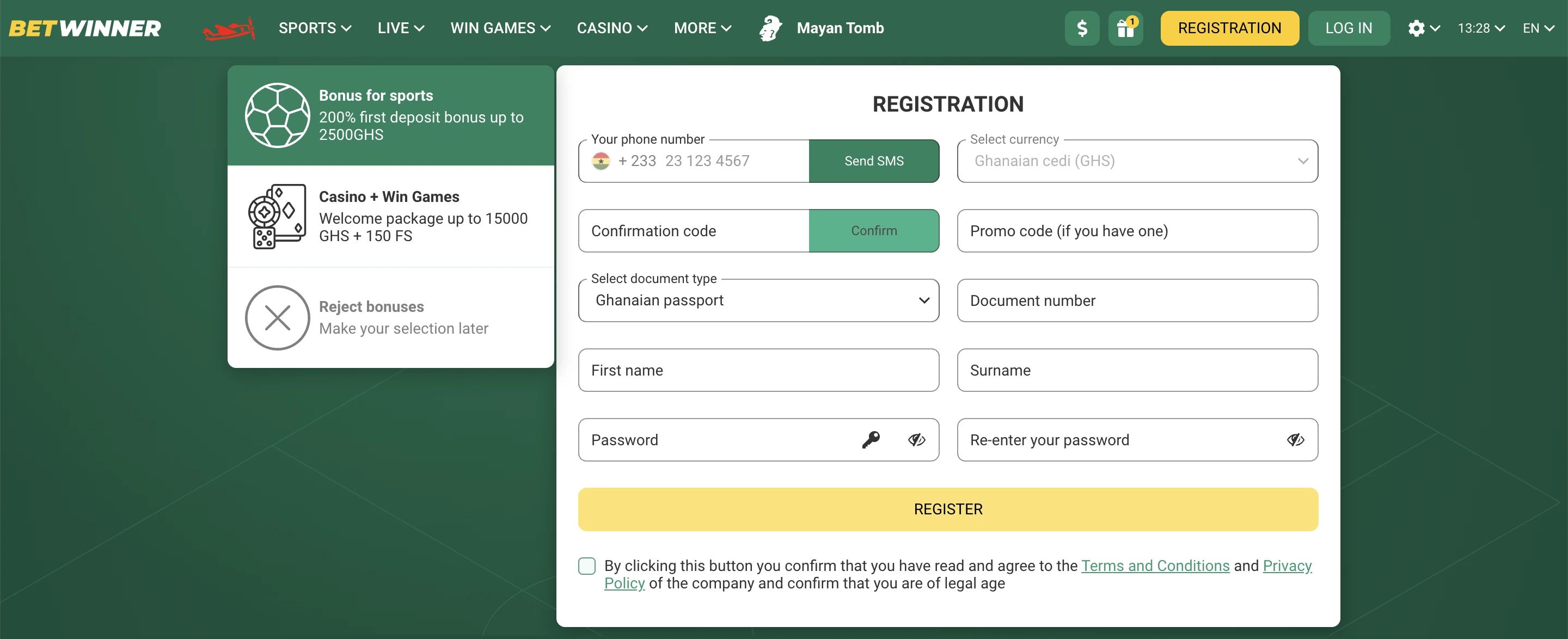Image resolution: width=1568 pixels, height=639 pixels.
Task: Click the key icon to generate a password
Action: pyautogui.click(x=872, y=439)
